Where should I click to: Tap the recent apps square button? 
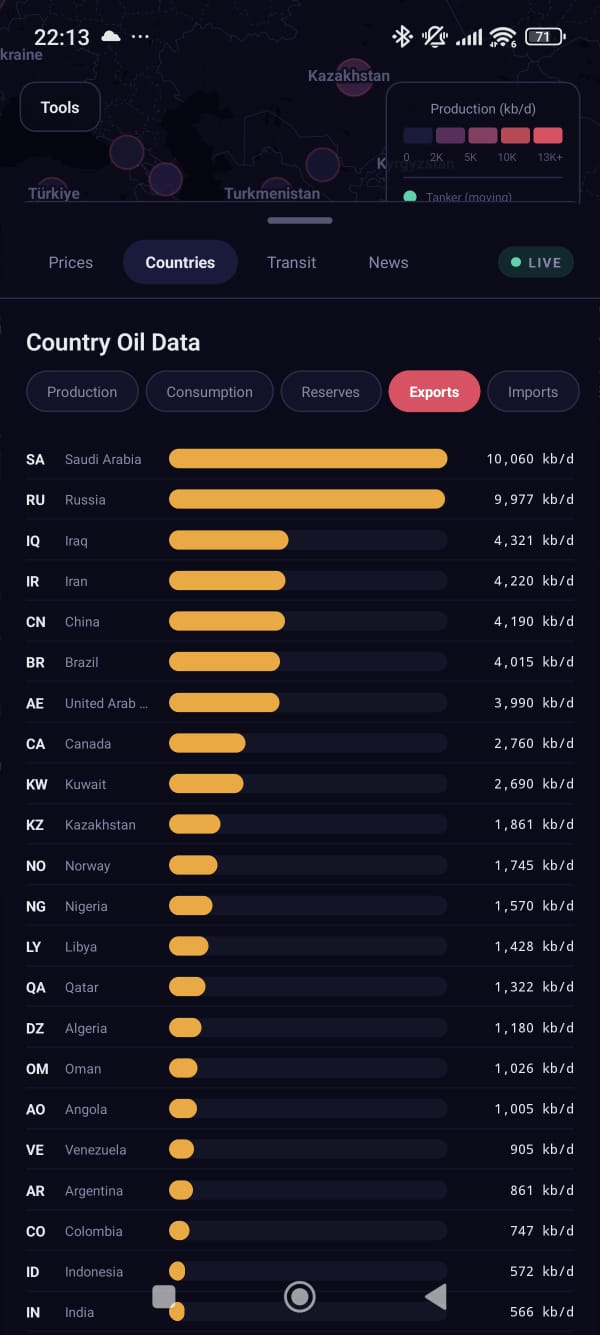pos(164,1297)
